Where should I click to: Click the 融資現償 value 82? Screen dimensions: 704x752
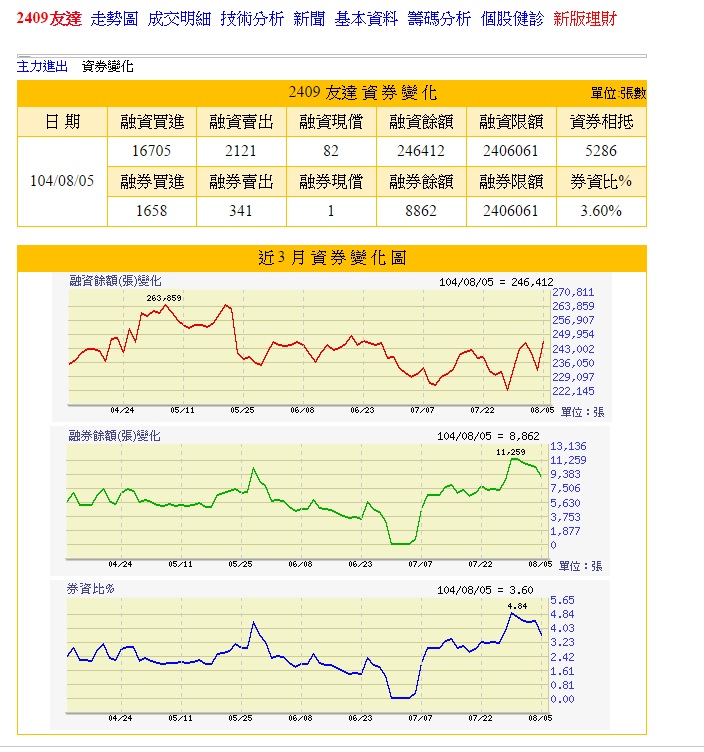coord(331,151)
